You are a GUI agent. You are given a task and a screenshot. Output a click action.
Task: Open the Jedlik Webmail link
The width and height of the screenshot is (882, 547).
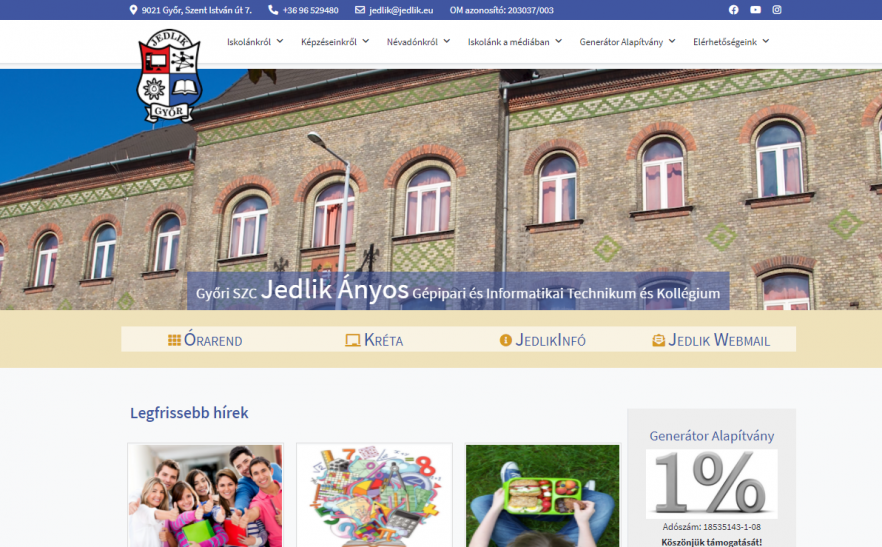point(719,340)
